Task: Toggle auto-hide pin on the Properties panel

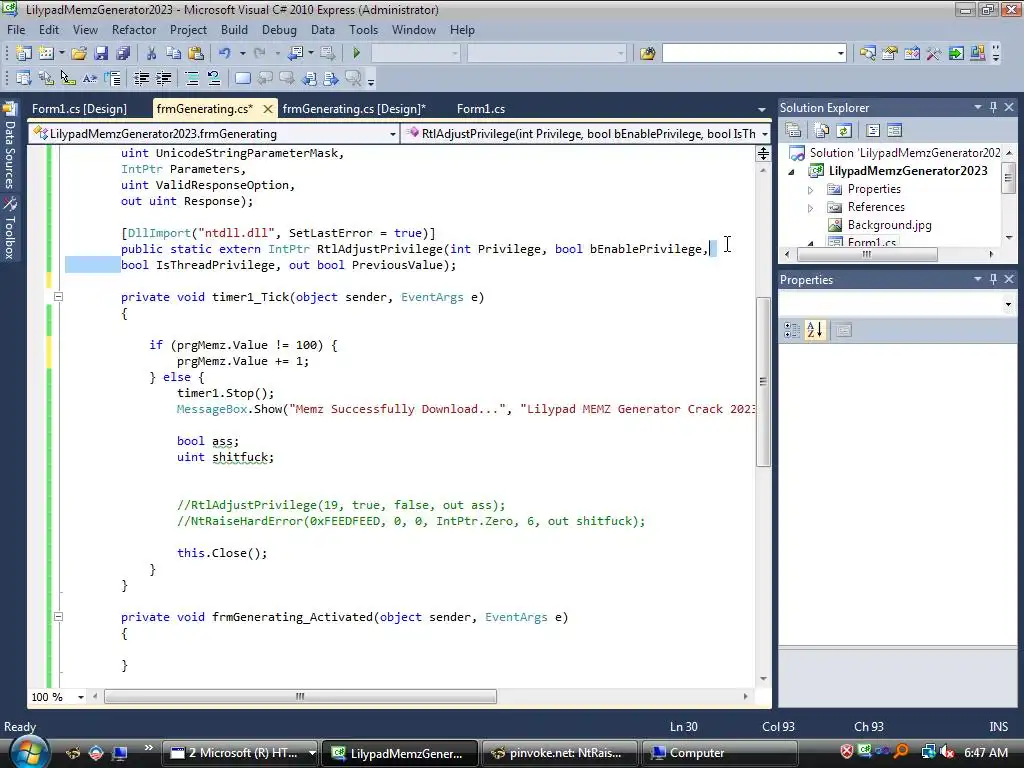Action: 993,279
